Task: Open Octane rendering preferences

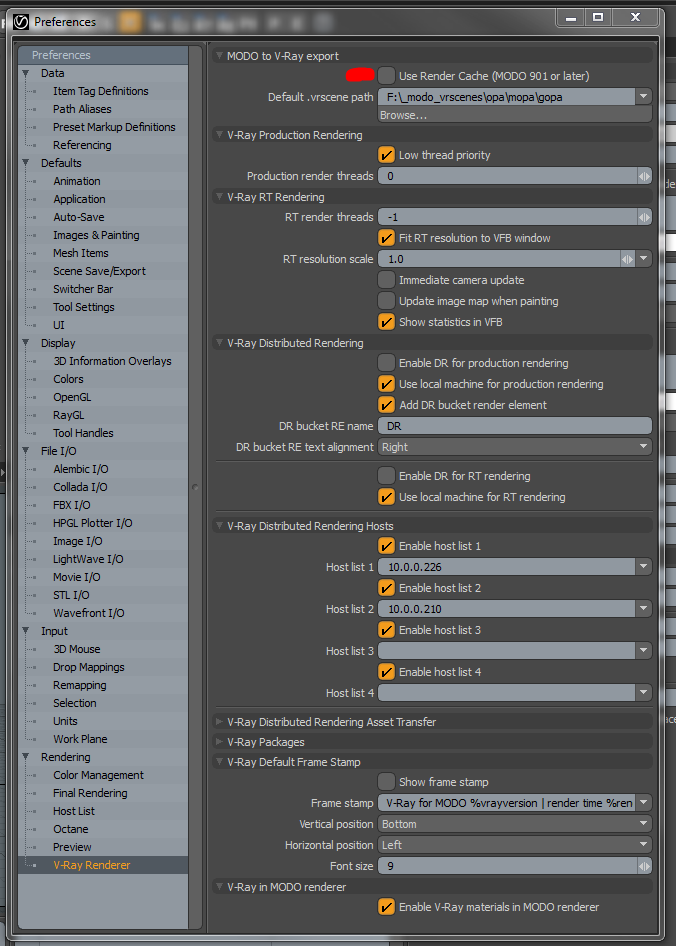Action: [x=71, y=829]
